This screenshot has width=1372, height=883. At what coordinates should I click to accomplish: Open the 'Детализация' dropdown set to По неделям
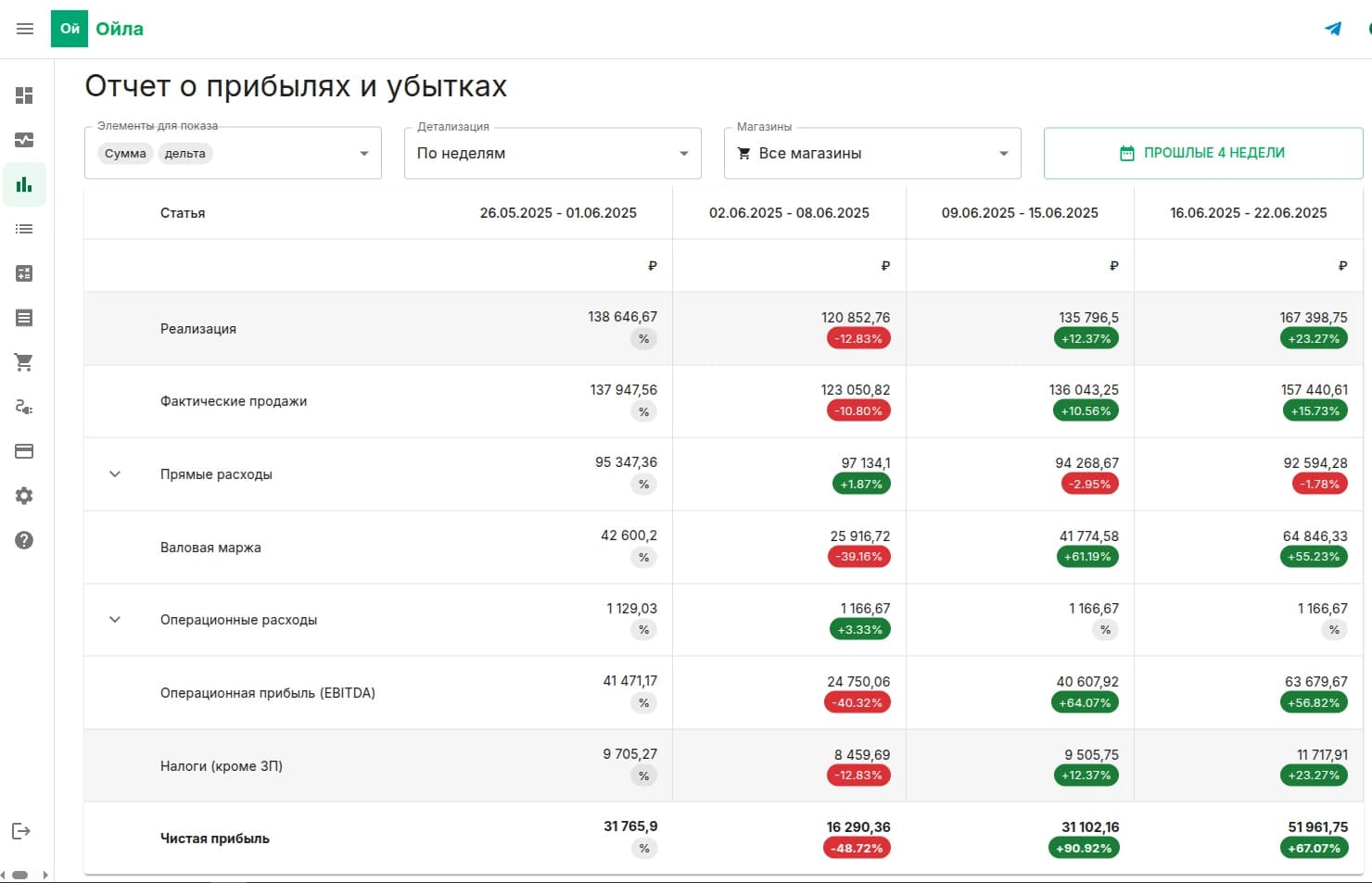(553, 154)
